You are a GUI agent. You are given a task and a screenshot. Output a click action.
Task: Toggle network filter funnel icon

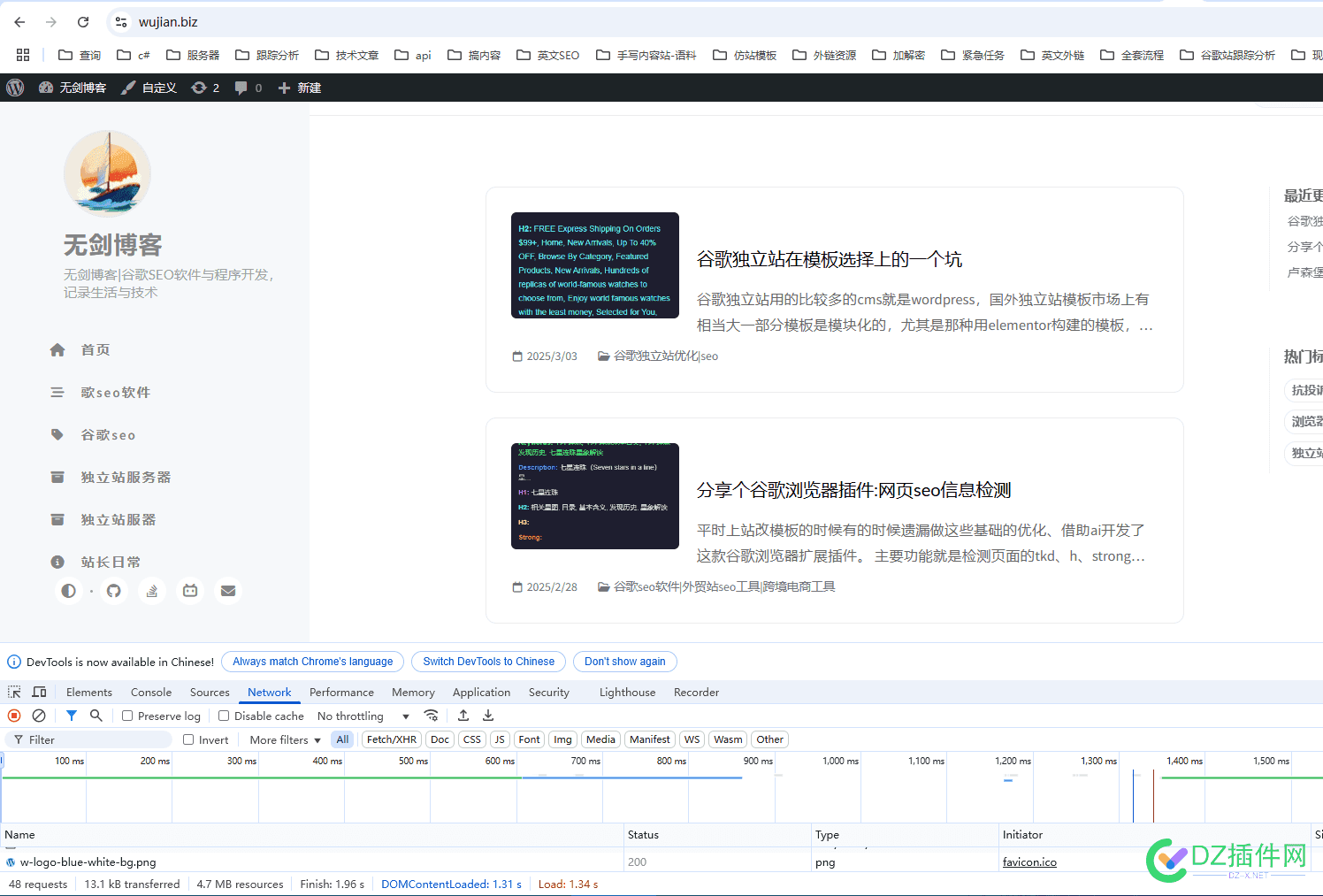pos(72,716)
